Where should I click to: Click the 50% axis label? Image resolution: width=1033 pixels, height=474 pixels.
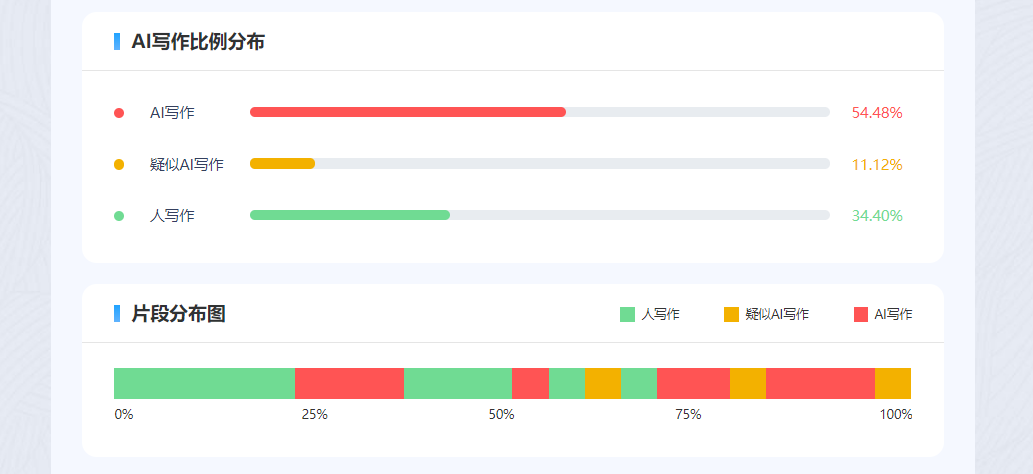501,414
